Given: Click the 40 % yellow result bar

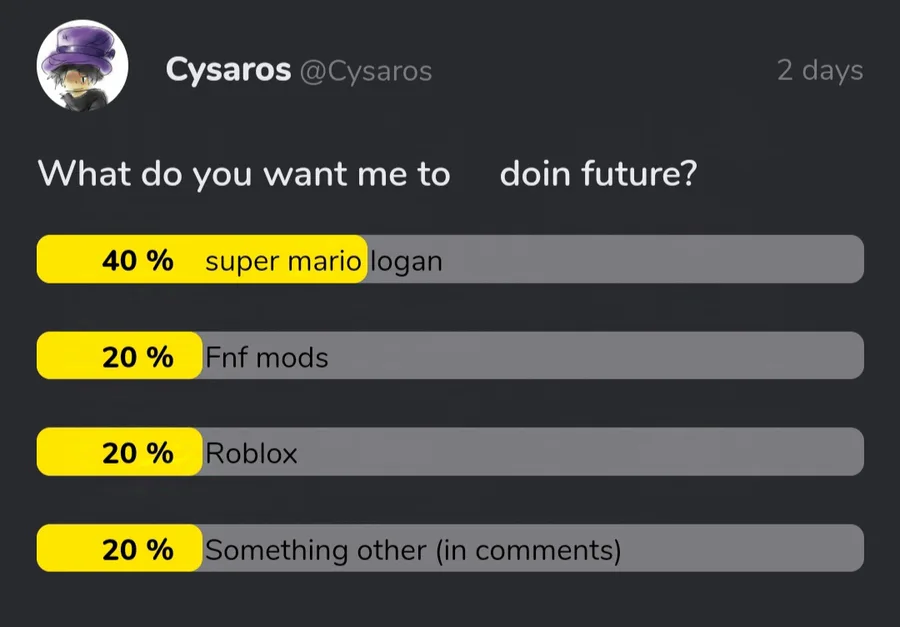Looking at the screenshot, I should [202, 259].
